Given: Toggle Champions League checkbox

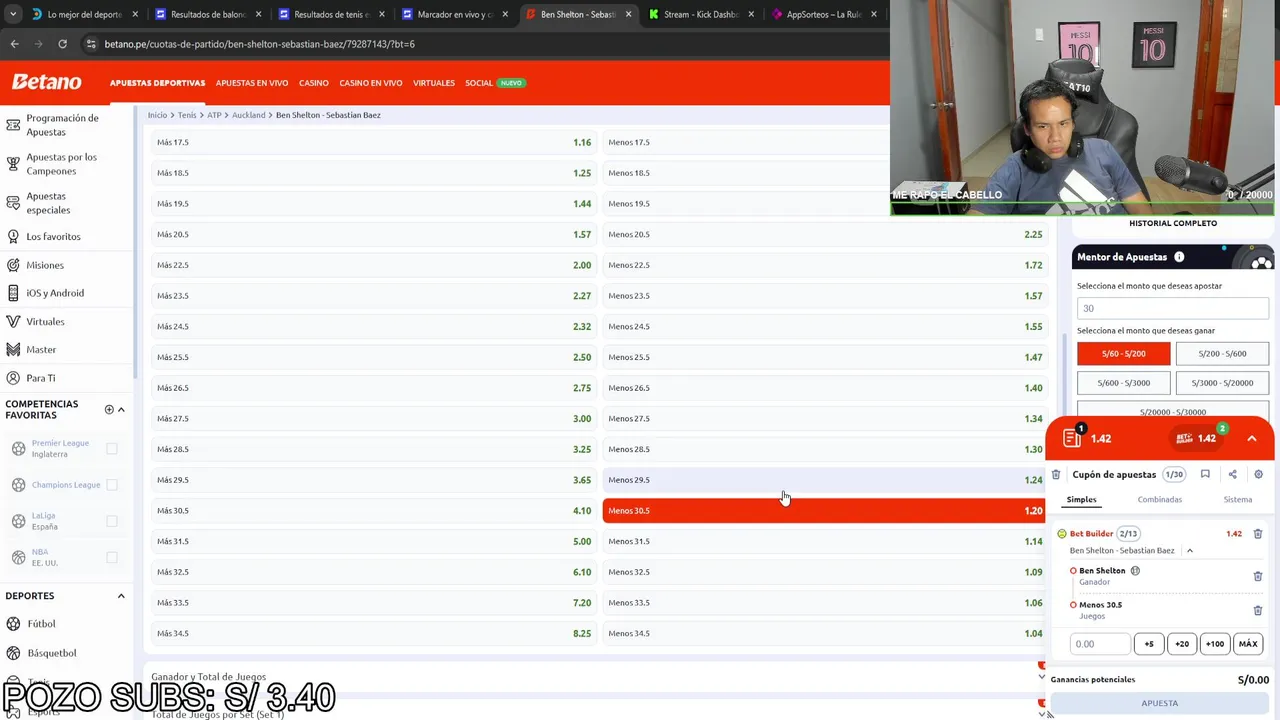Looking at the screenshot, I should (112, 485).
